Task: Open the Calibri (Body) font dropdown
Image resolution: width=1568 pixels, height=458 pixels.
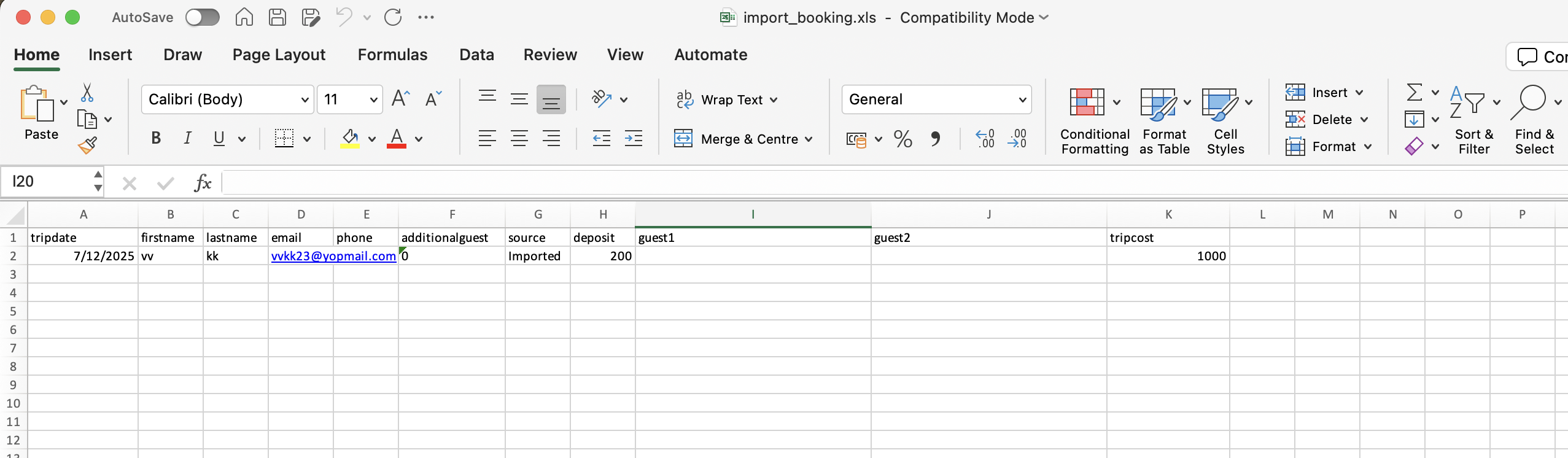Action: pyautogui.click(x=305, y=100)
